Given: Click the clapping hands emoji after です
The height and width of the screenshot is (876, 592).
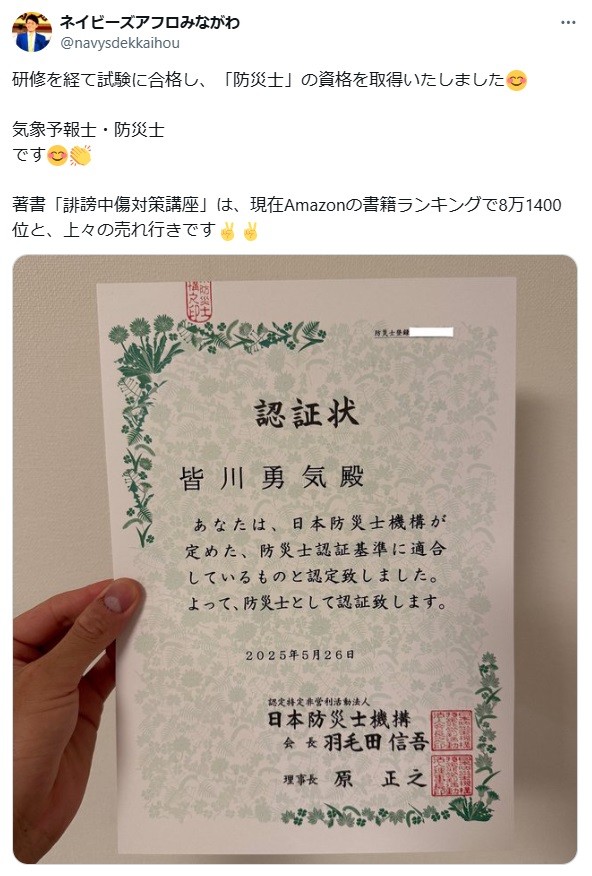Looking at the screenshot, I should click(x=80, y=155).
